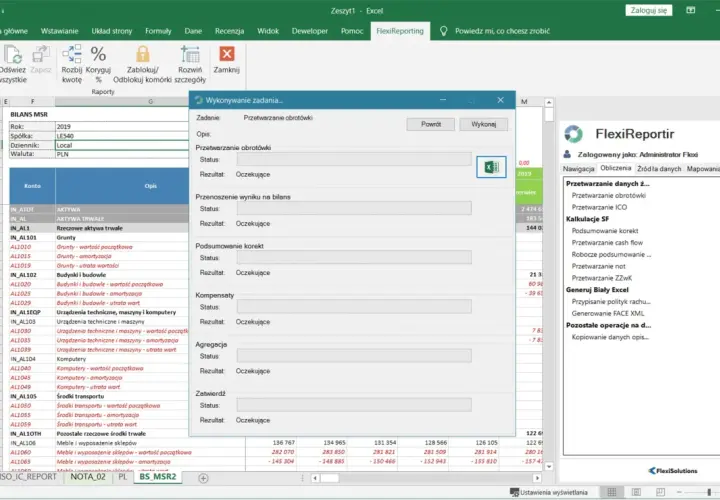Switch to the Nawigacja panel tab
The height and width of the screenshot is (500, 720).
click(579, 169)
